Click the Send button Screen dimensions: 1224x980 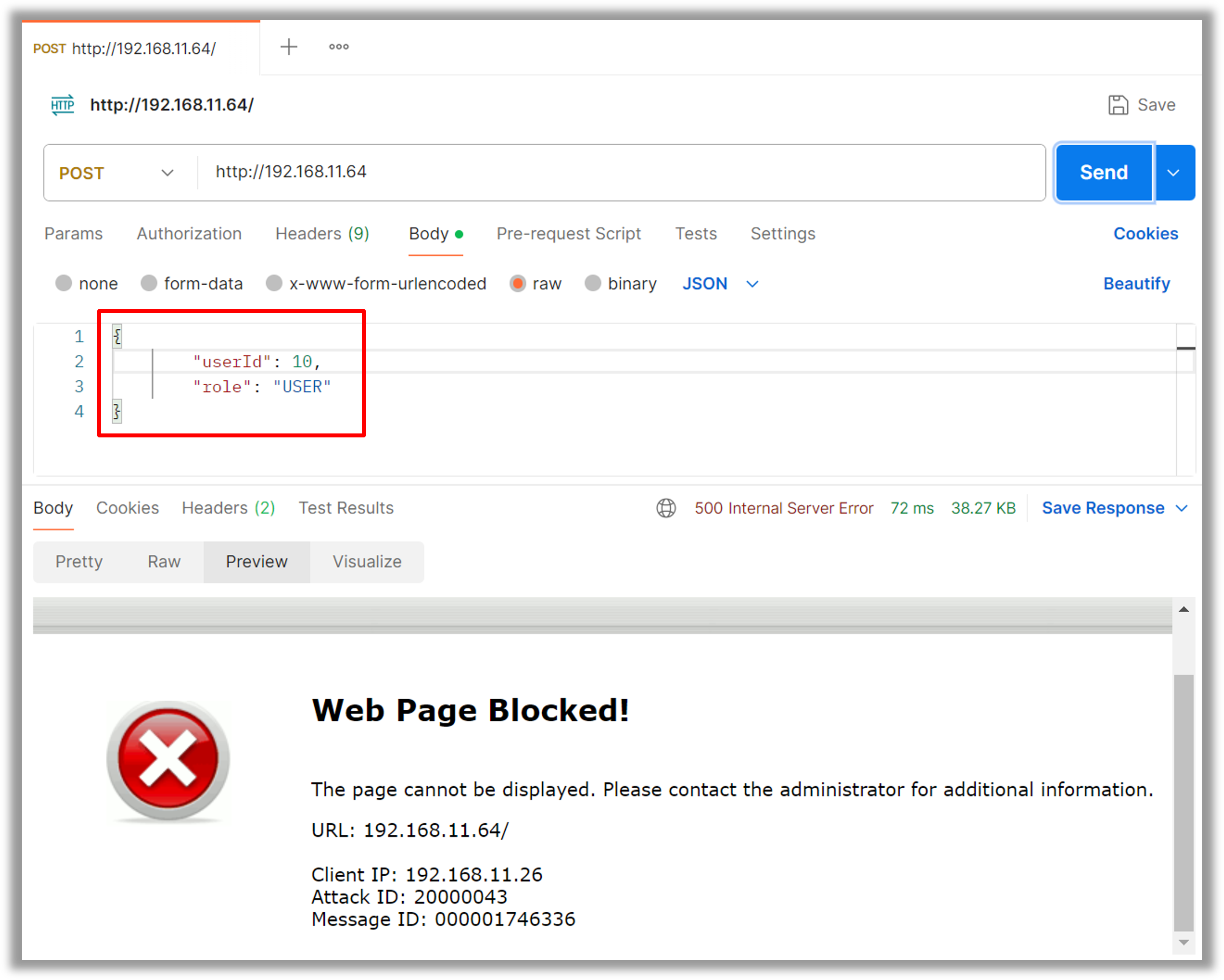pyautogui.click(x=1103, y=173)
